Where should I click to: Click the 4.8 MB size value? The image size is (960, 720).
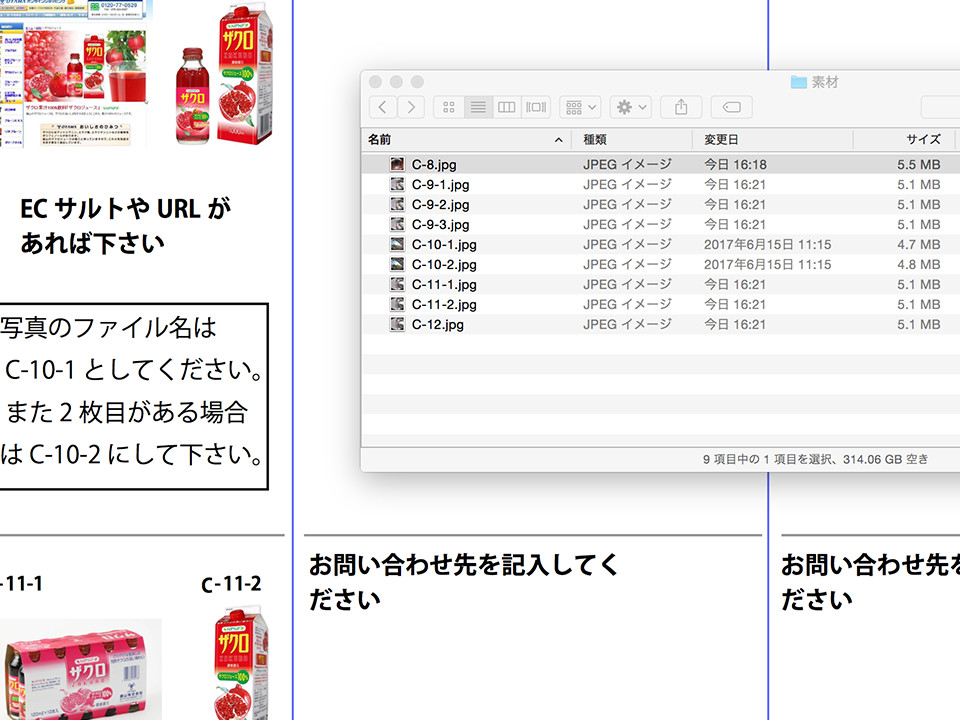pos(918,264)
